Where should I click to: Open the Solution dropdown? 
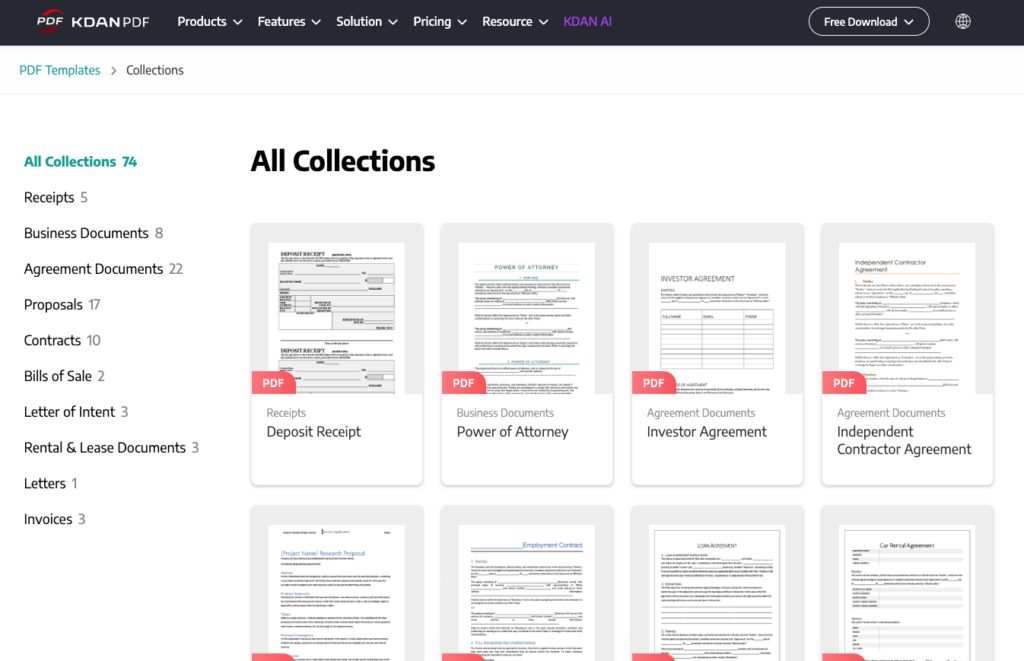(x=366, y=22)
